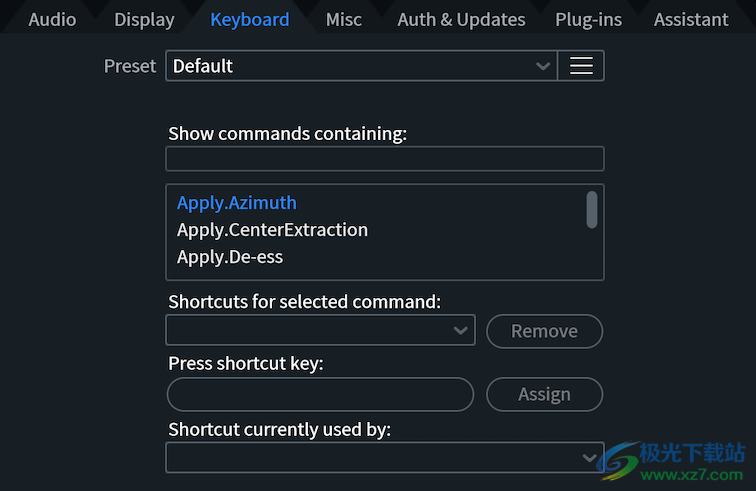Screen dimensions: 756x491
Task: Open the Auth & Updates tab
Action: click(x=461, y=19)
